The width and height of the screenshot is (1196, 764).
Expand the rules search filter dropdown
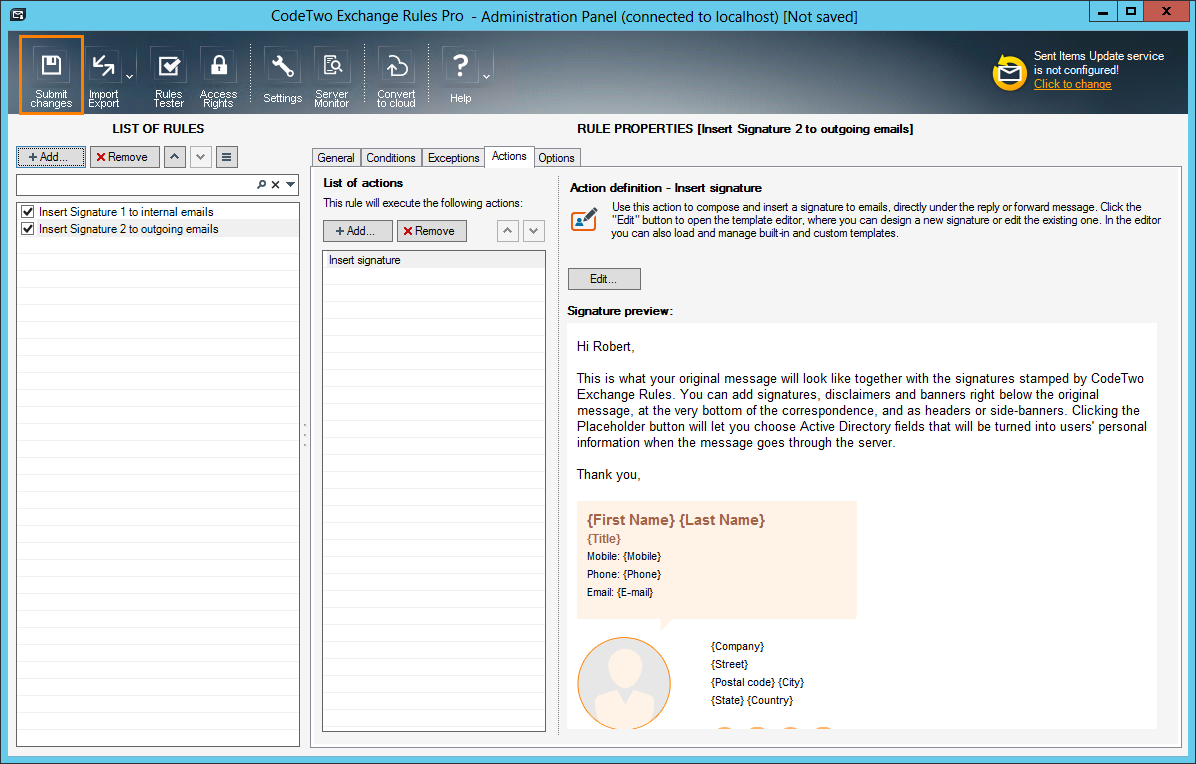(291, 185)
